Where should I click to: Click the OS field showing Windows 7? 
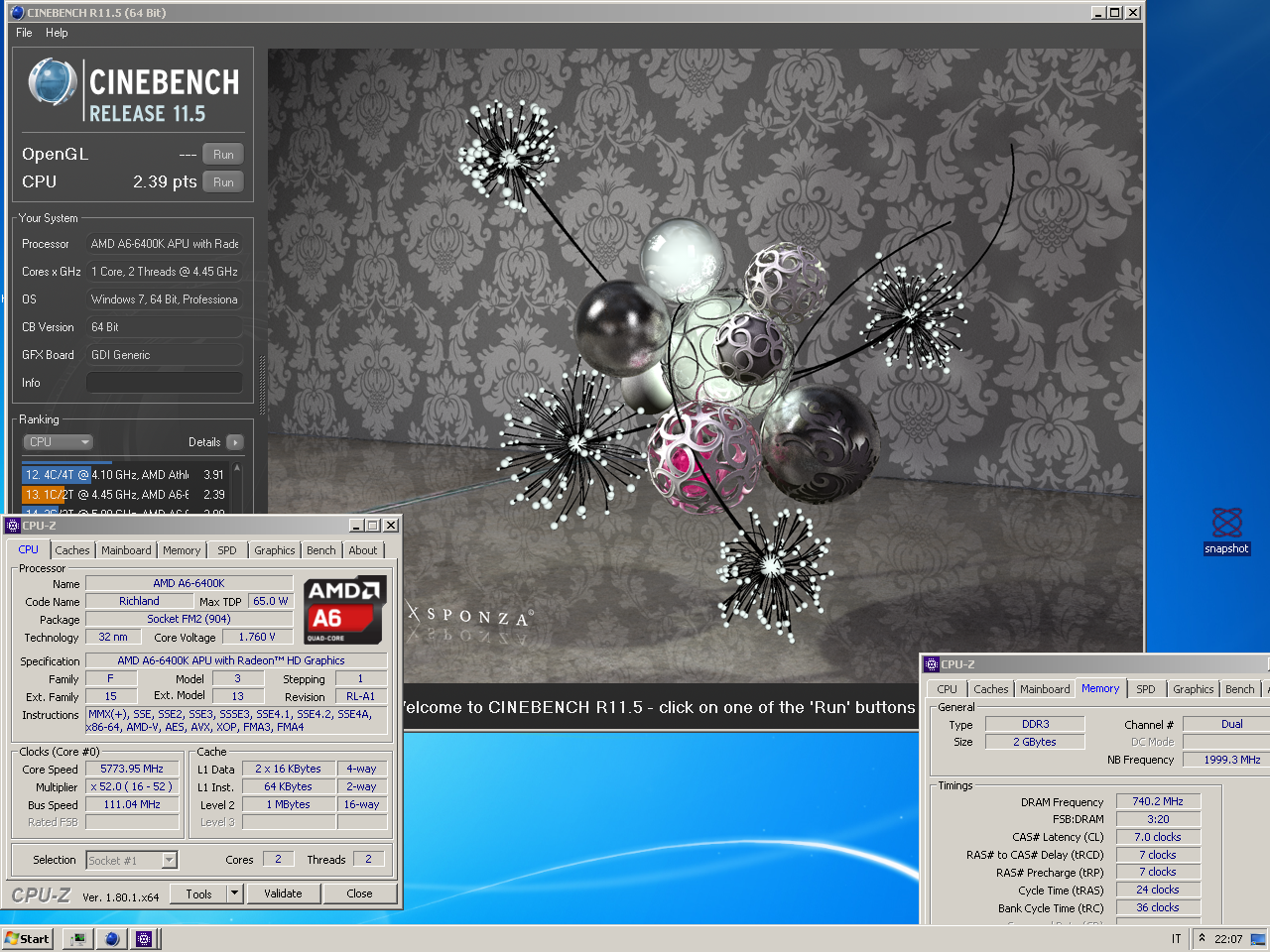coord(164,299)
